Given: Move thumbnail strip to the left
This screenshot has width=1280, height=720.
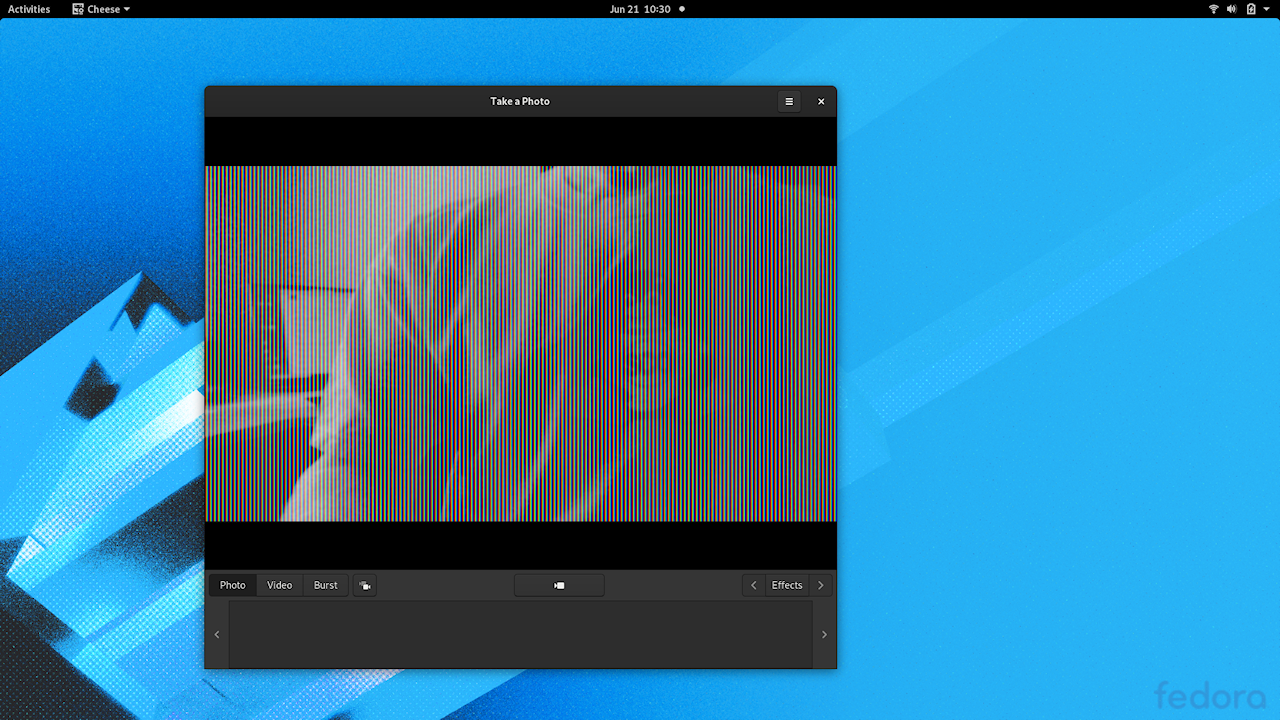Looking at the screenshot, I should (217, 634).
